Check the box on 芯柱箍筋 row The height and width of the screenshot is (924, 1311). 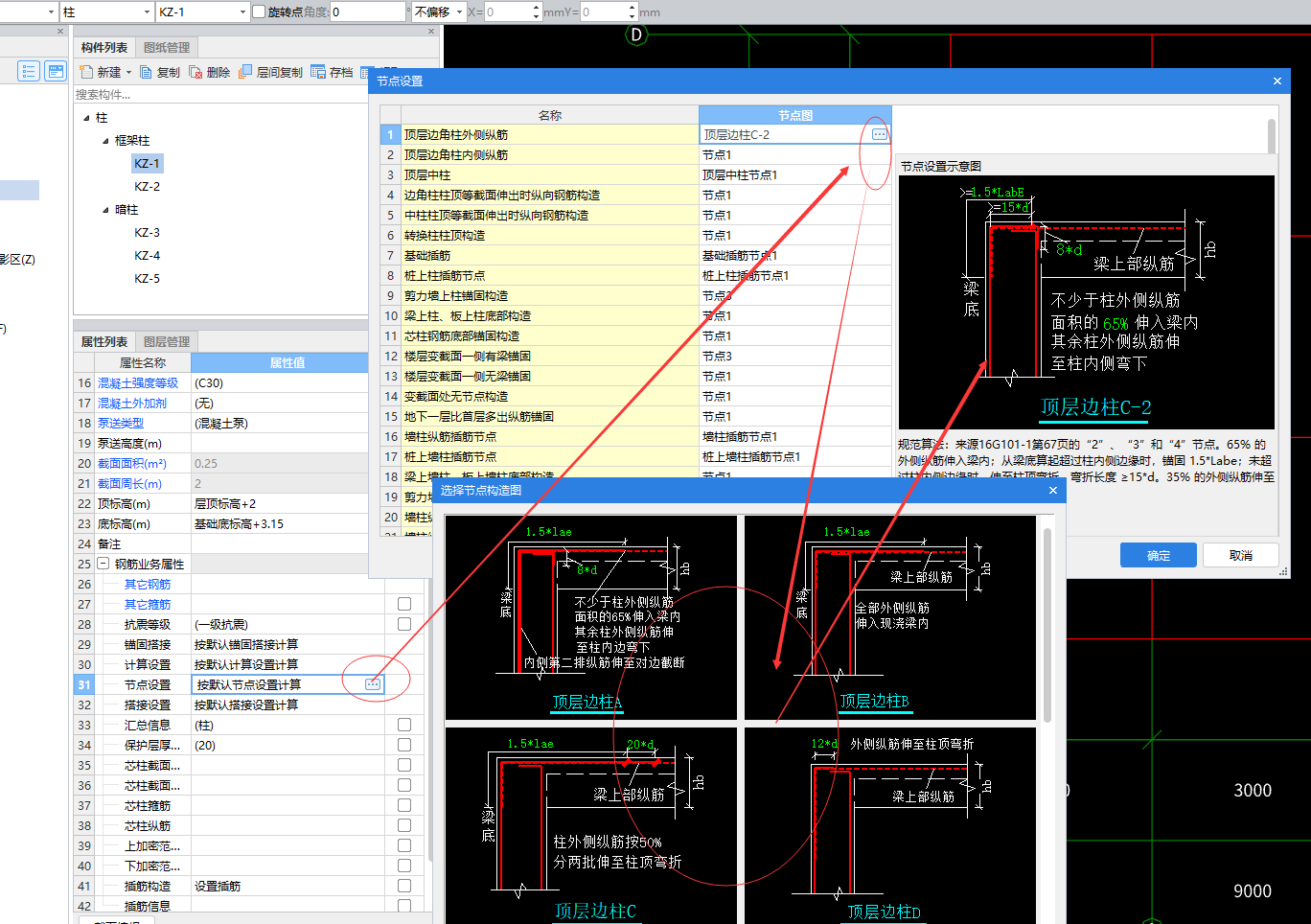click(x=404, y=805)
